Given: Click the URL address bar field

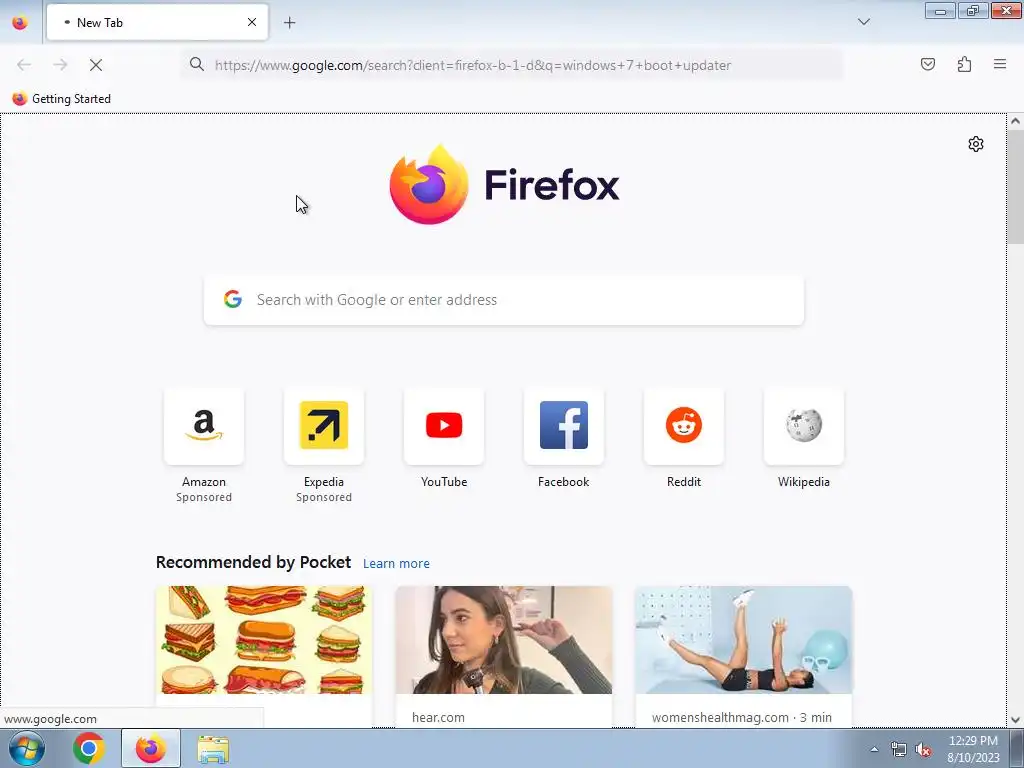Looking at the screenshot, I should point(513,65).
